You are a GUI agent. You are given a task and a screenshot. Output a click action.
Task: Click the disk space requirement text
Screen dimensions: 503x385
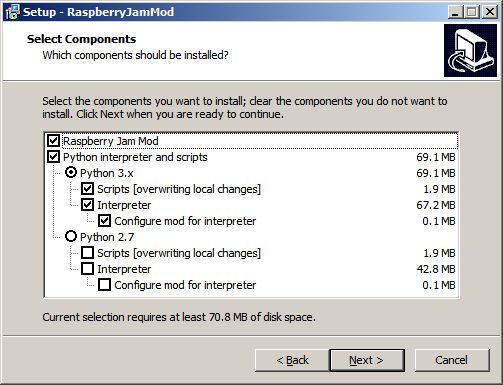coord(179,317)
